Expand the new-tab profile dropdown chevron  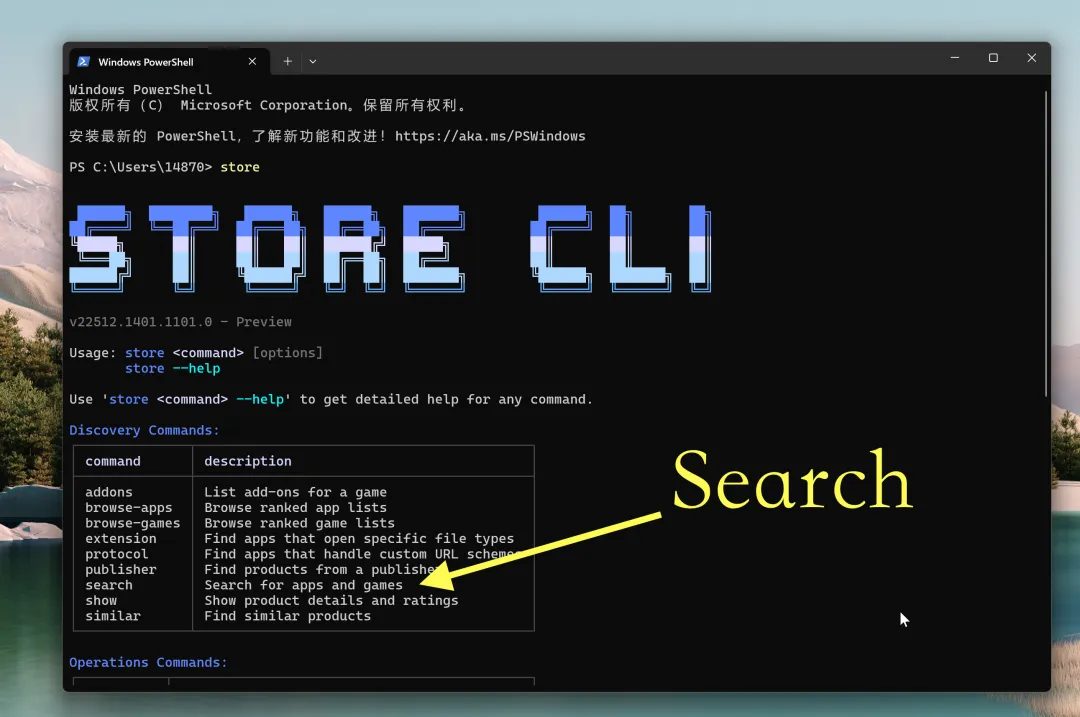point(313,61)
